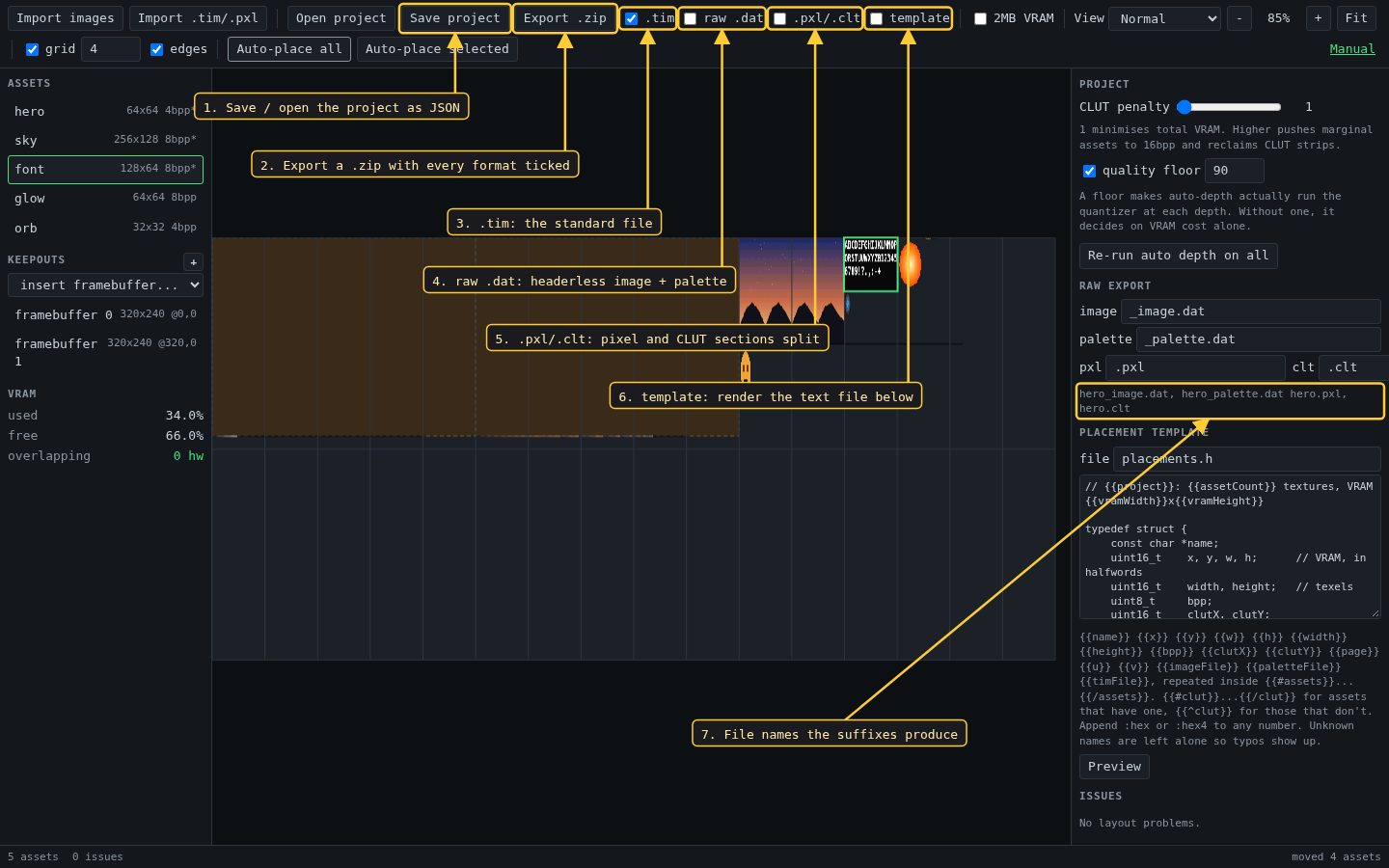Click the pxl suffix field
Screen dimensions: 1389x868
(1195, 367)
